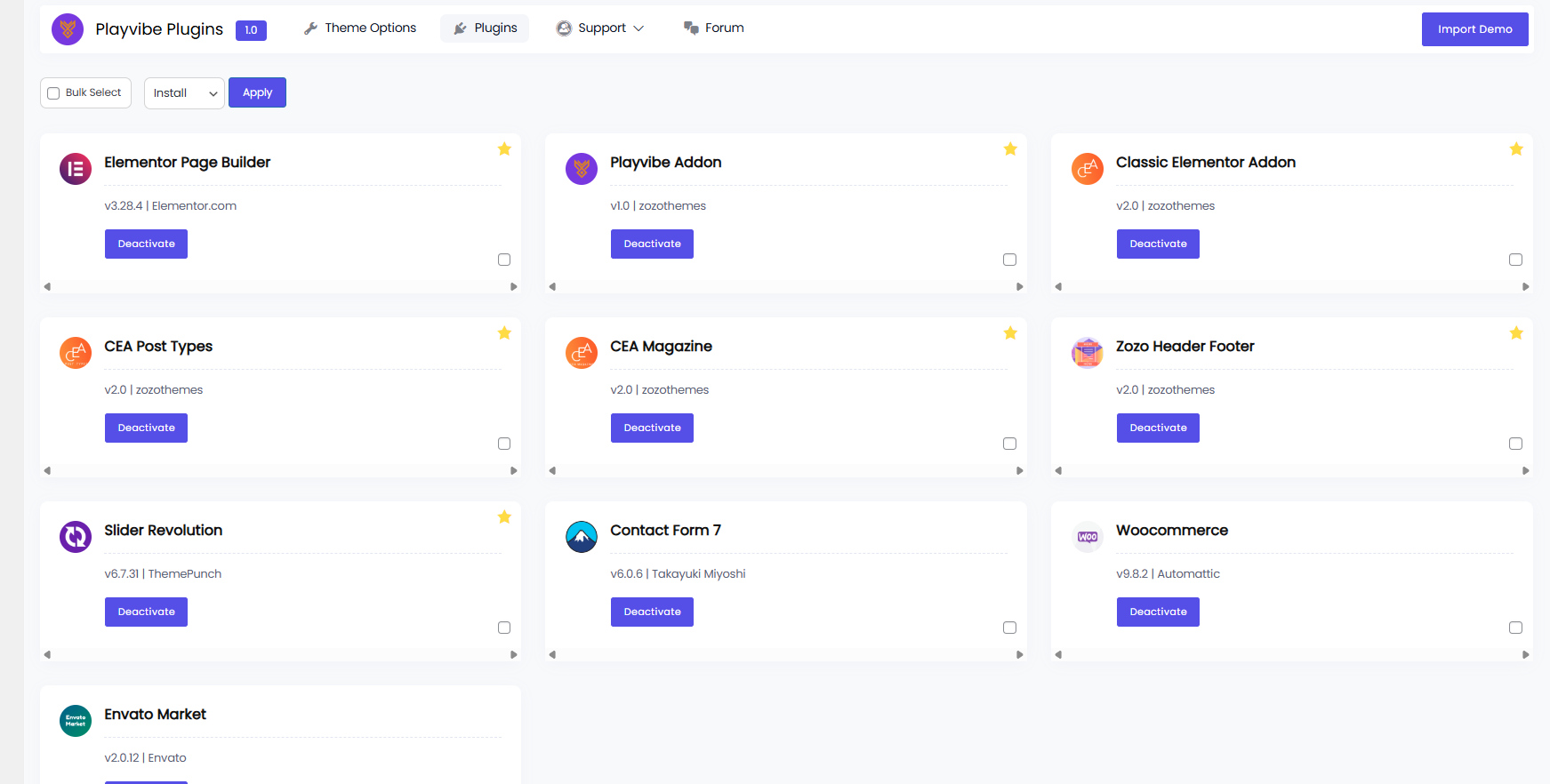Click the Zozo Header Footer plugin icon
This screenshot has height=784, width=1550.
(x=1088, y=353)
